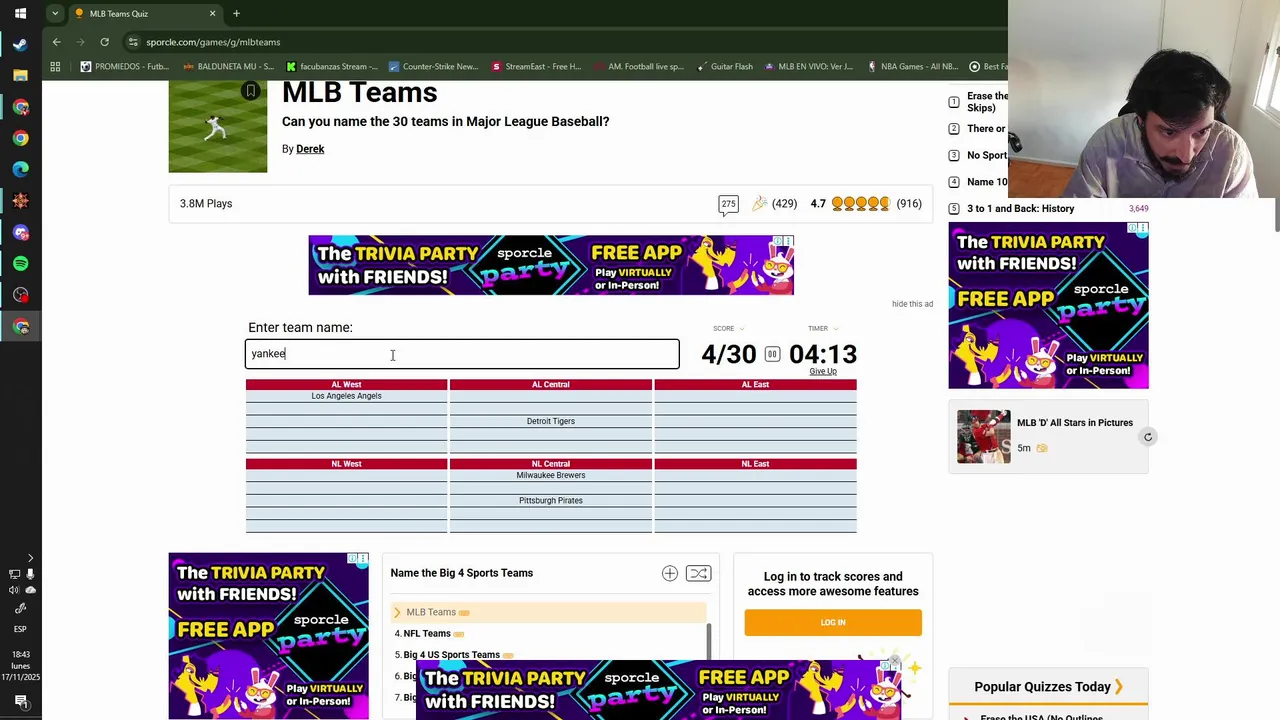Image resolution: width=1280 pixels, height=720 pixels.
Task: Click the Give Up link
Action: (823, 371)
